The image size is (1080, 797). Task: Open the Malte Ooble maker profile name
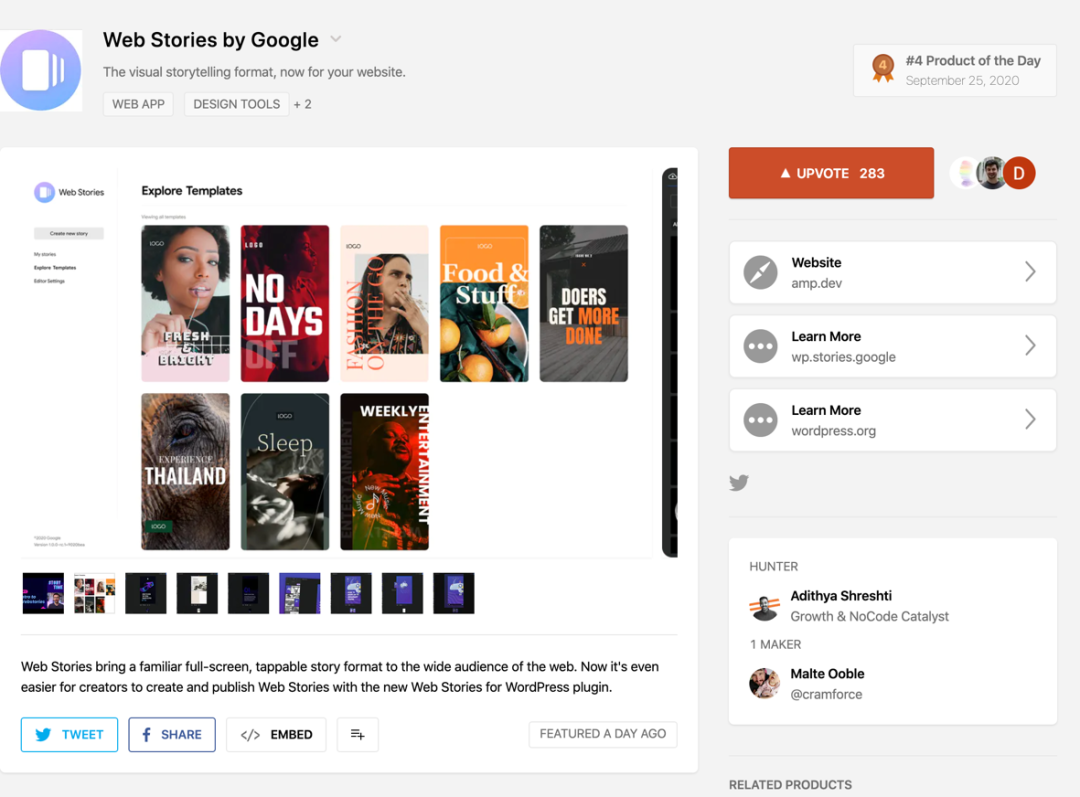pyautogui.click(x=827, y=674)
